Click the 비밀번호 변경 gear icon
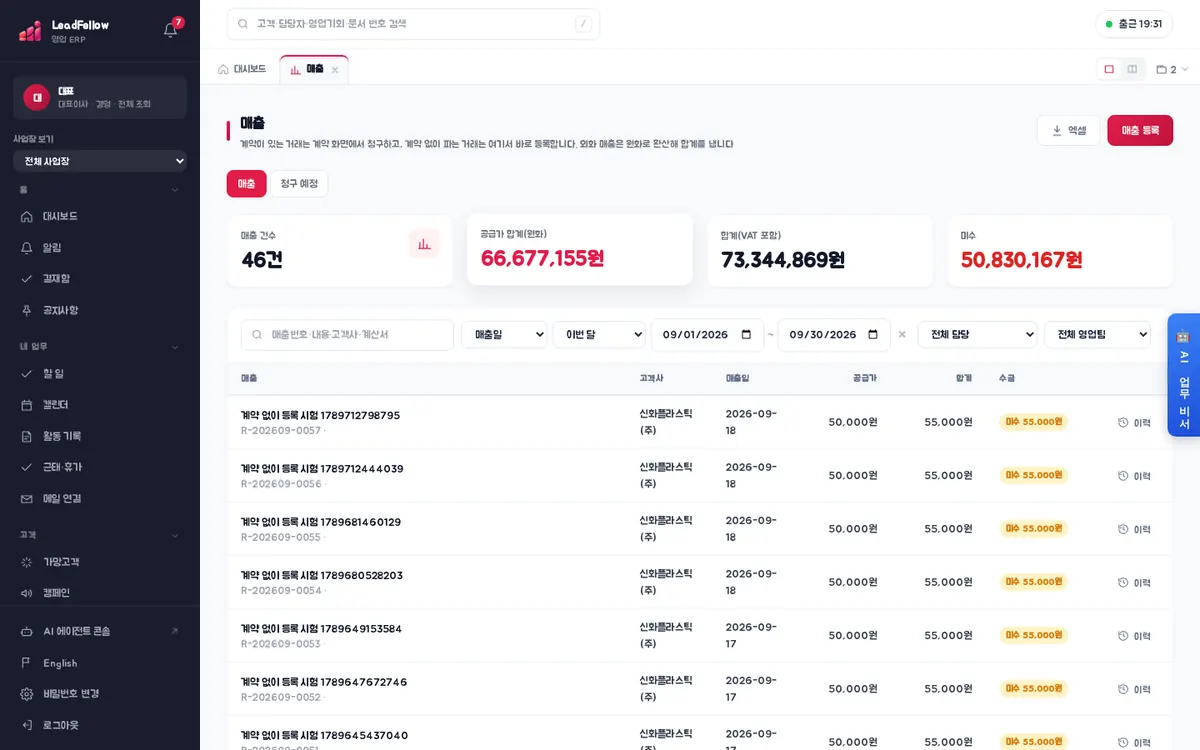 pos(27,693)
